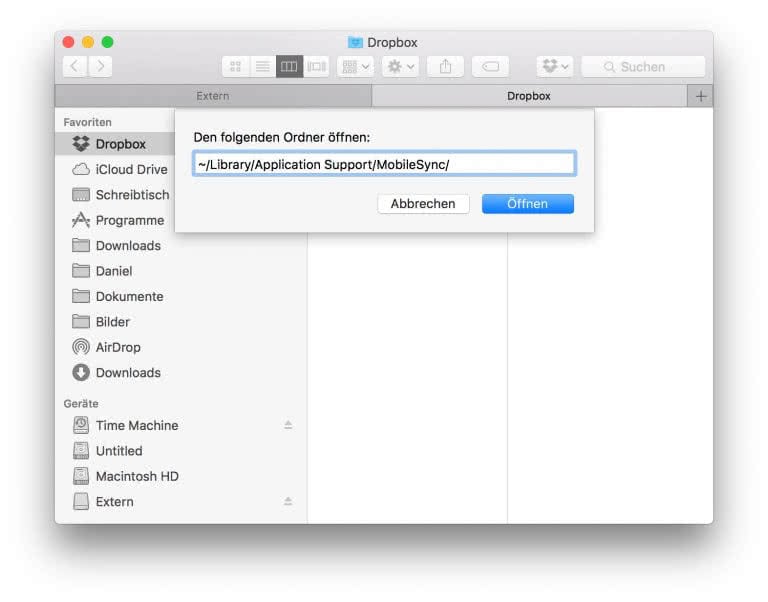Image resolution: width=768 pixels, height=602 pixels.
Task: Open the action gear menu
Action: point(400,67)
